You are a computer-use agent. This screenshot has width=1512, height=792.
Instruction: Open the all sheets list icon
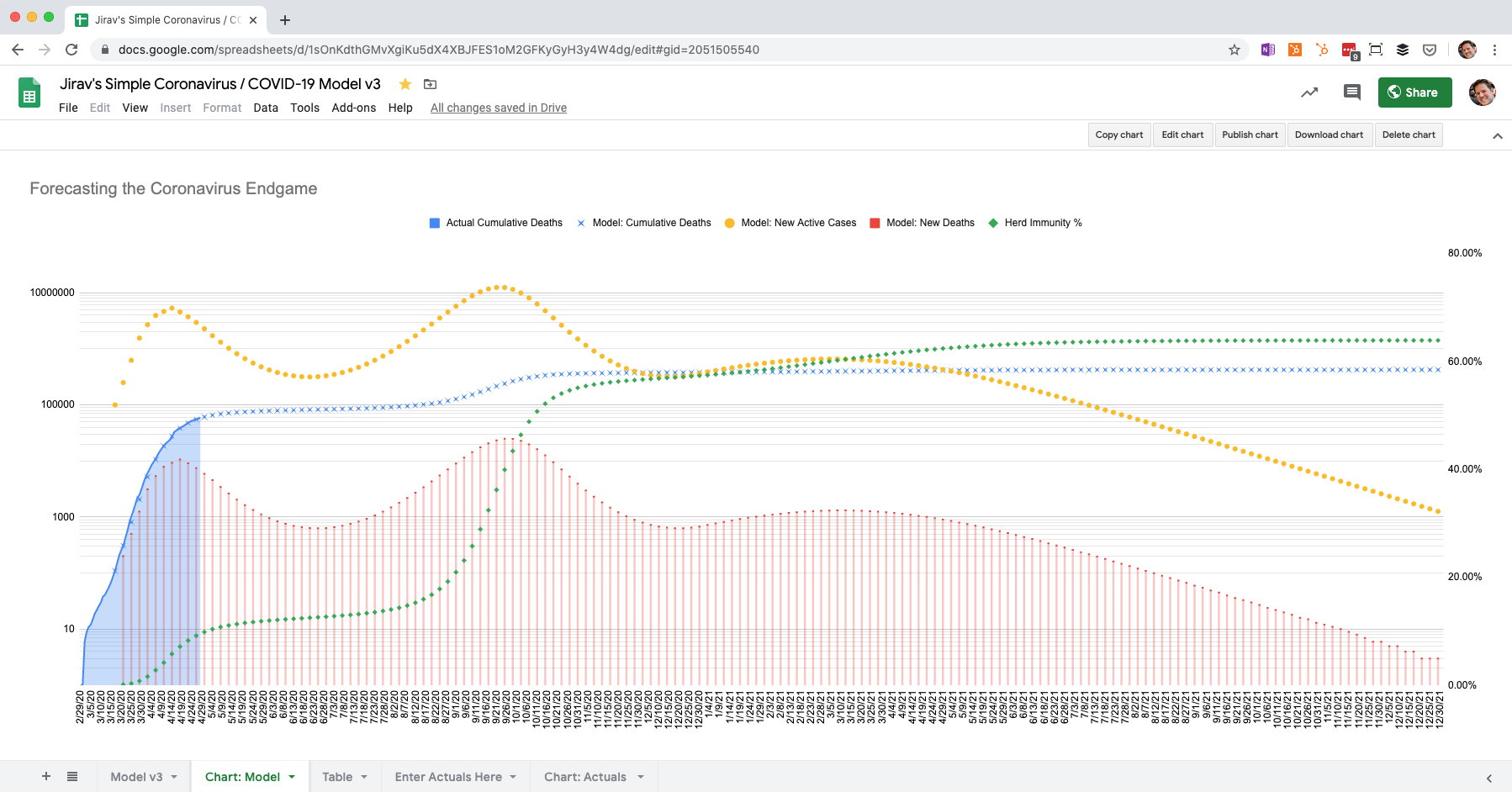pyautogui.click(x=72, y=777)
